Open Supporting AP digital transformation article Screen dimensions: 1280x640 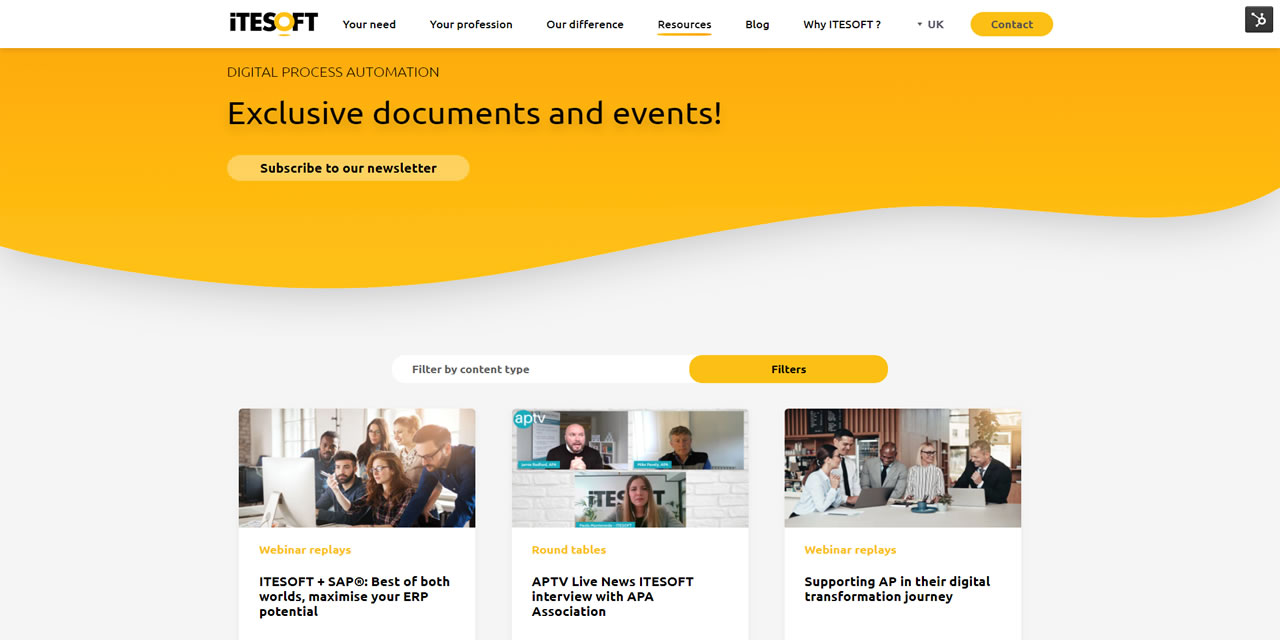click(x=896, y=589)
